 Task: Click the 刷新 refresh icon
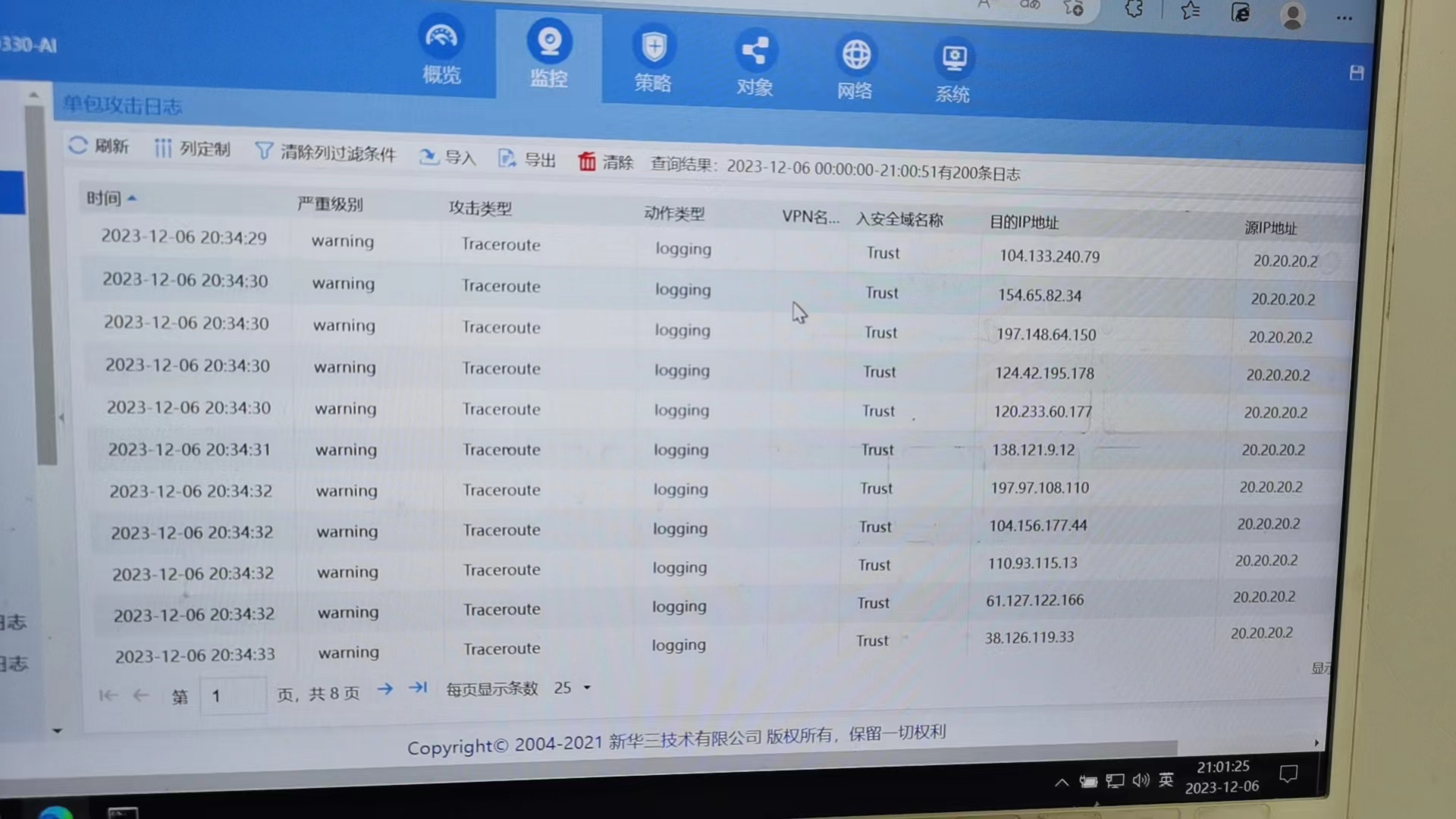coord(78,145)
